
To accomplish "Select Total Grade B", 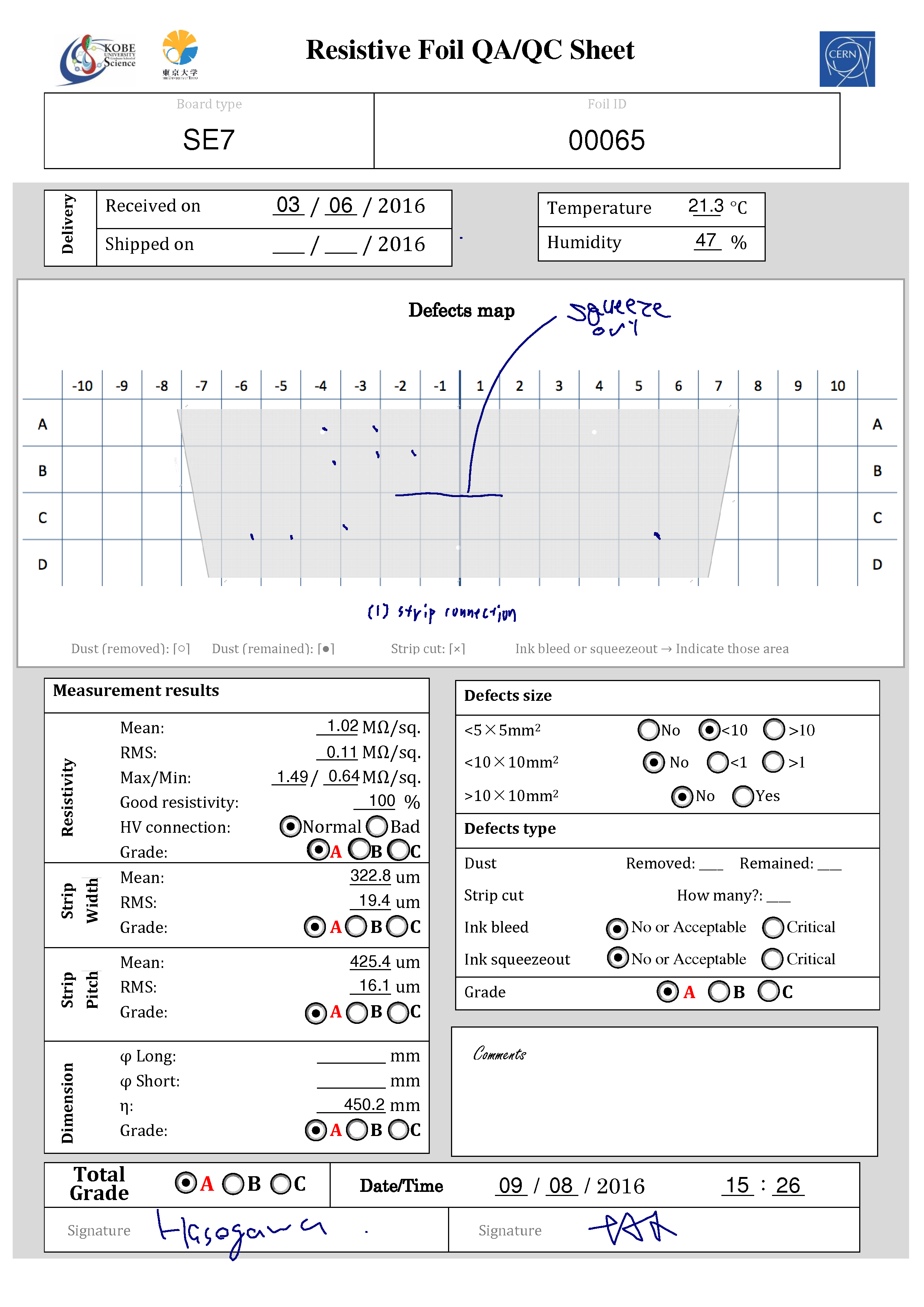I will (233, 1184).
